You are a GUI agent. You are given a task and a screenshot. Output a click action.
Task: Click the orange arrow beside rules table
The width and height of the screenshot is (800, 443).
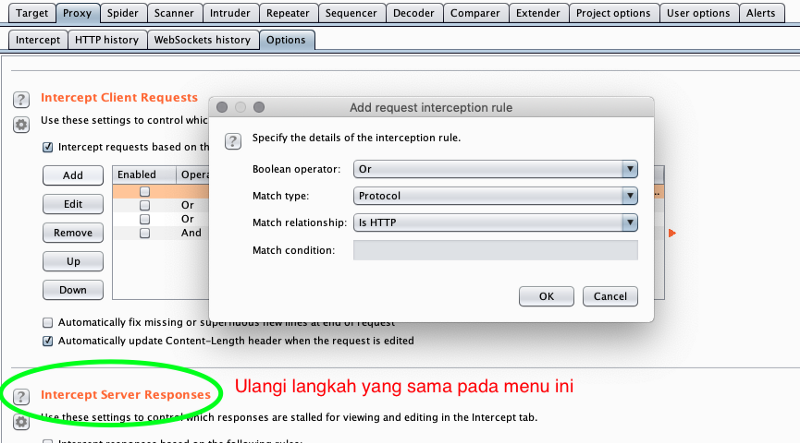(672, 233)
